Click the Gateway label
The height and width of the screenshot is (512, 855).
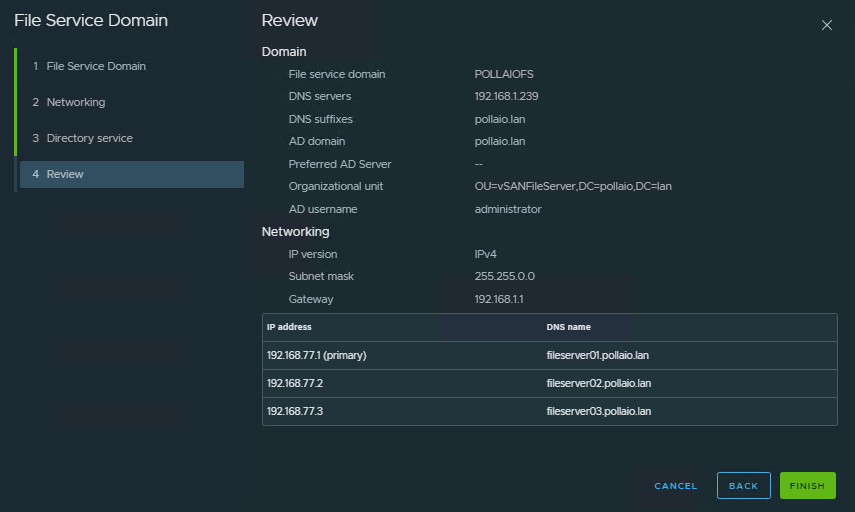(x=311, y=299)
